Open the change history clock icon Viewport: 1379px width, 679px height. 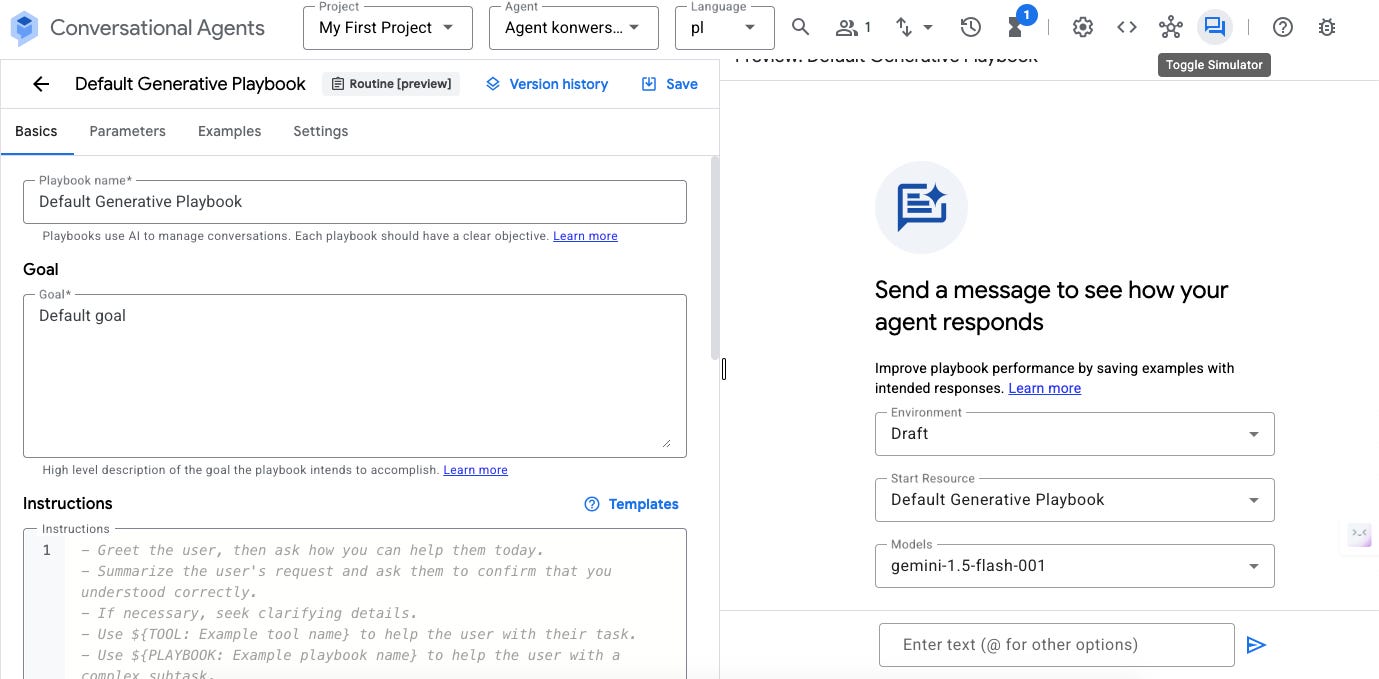click(970, 27)
